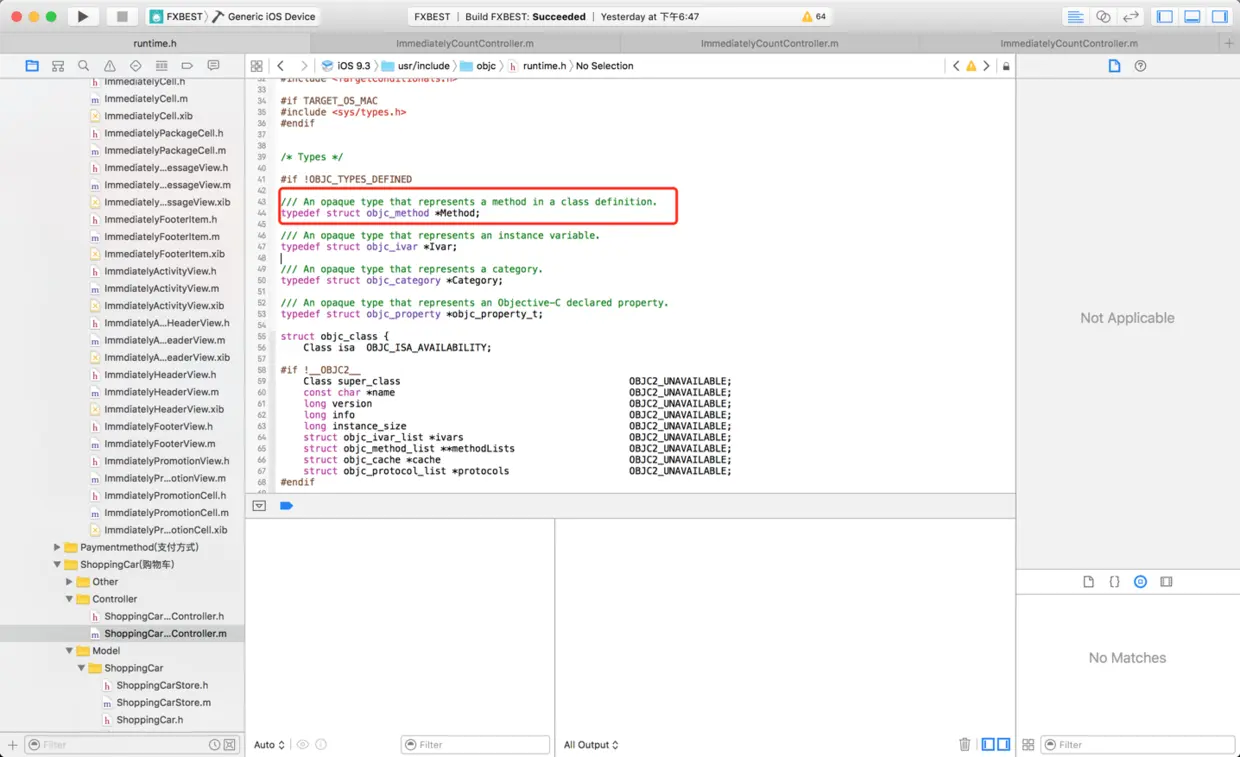Click objc in the jump bar
1240x757 pixels.
[x=478, y=66]
